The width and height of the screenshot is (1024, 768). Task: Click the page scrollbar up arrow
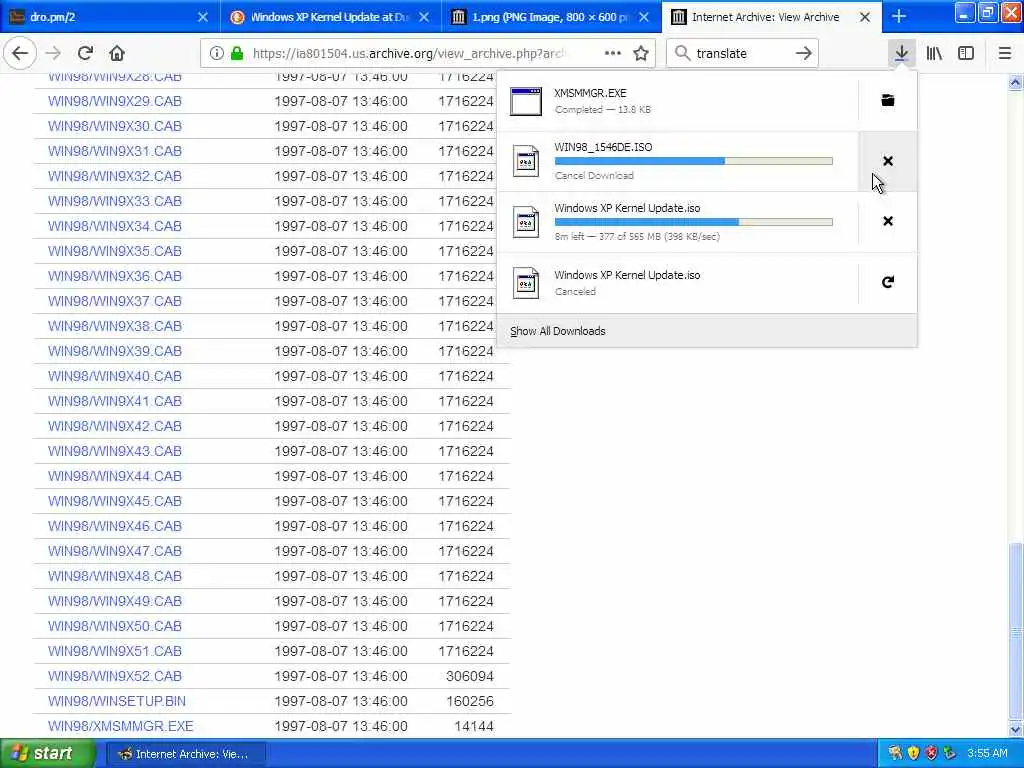pyautogui.click(x=1016, y=82)
